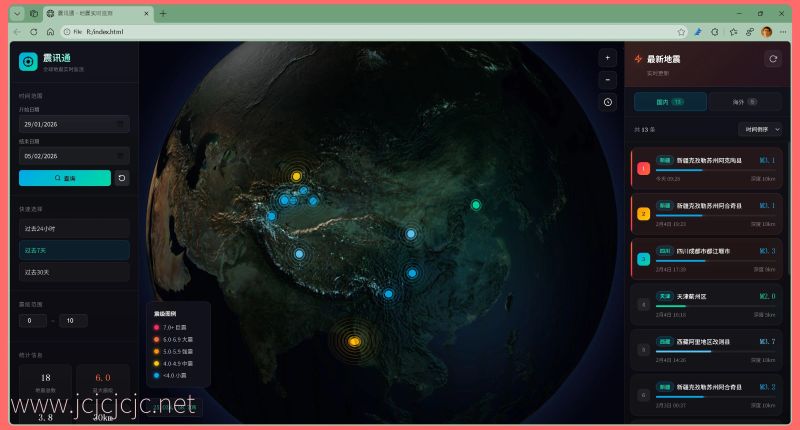800x430 pixels.
Task: Refresh the 最新地震 list
Action: tap(772, 59)
